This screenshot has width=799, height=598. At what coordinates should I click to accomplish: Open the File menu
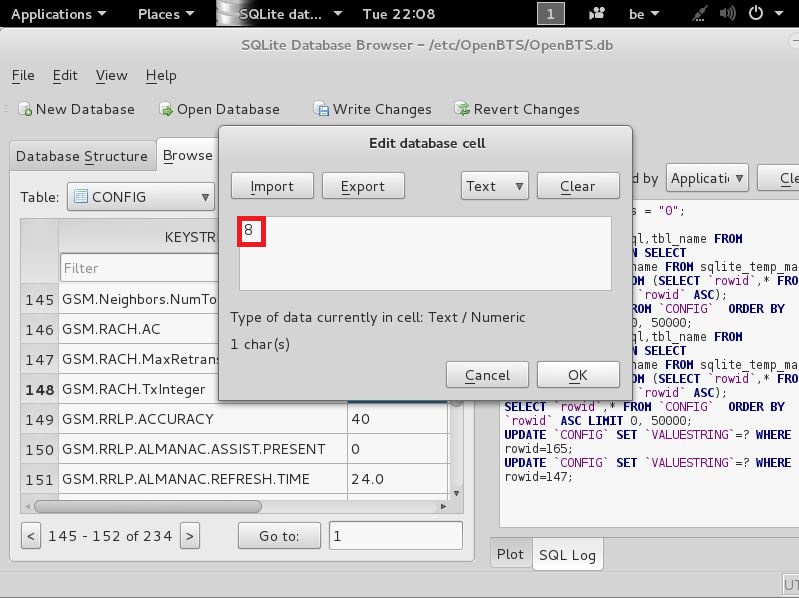click(23, 75)
